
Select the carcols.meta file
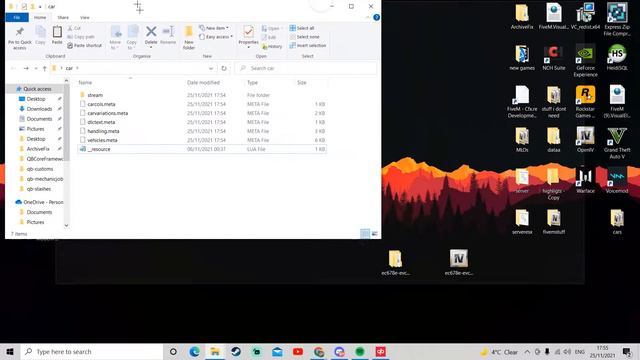tap(202, 104)
